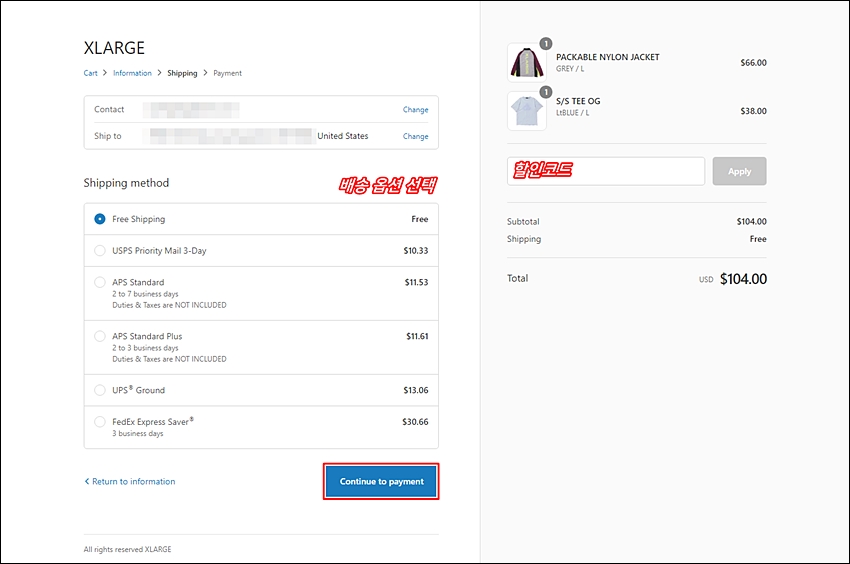Click the $66.00 jacket price
The image size is (850, 564).
[754, 62]
